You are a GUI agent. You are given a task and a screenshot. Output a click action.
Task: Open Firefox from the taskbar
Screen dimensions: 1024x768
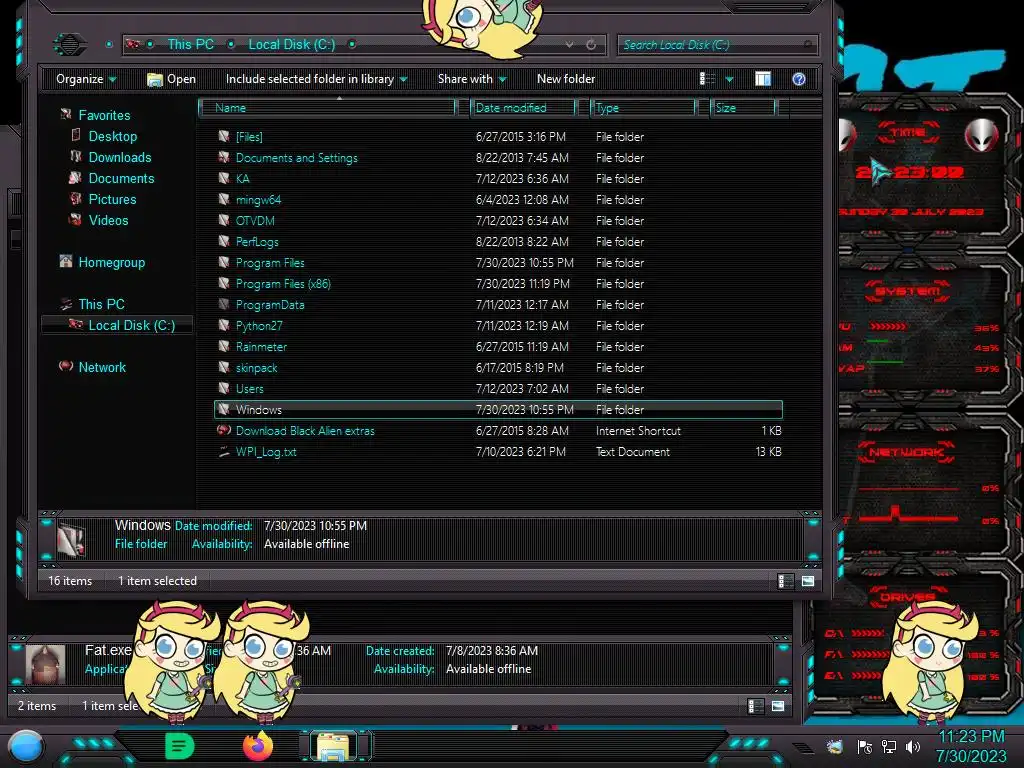click(257, 746)
